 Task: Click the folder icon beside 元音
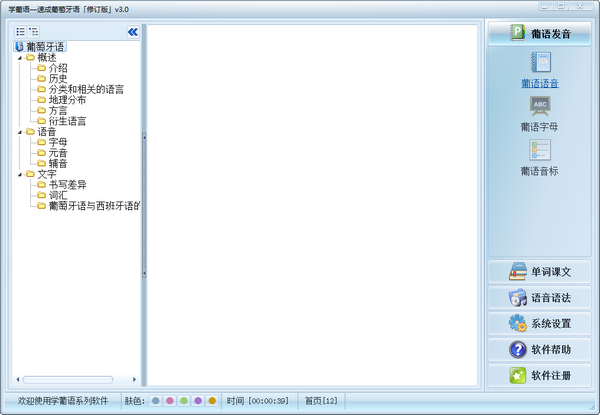point(41,153)
